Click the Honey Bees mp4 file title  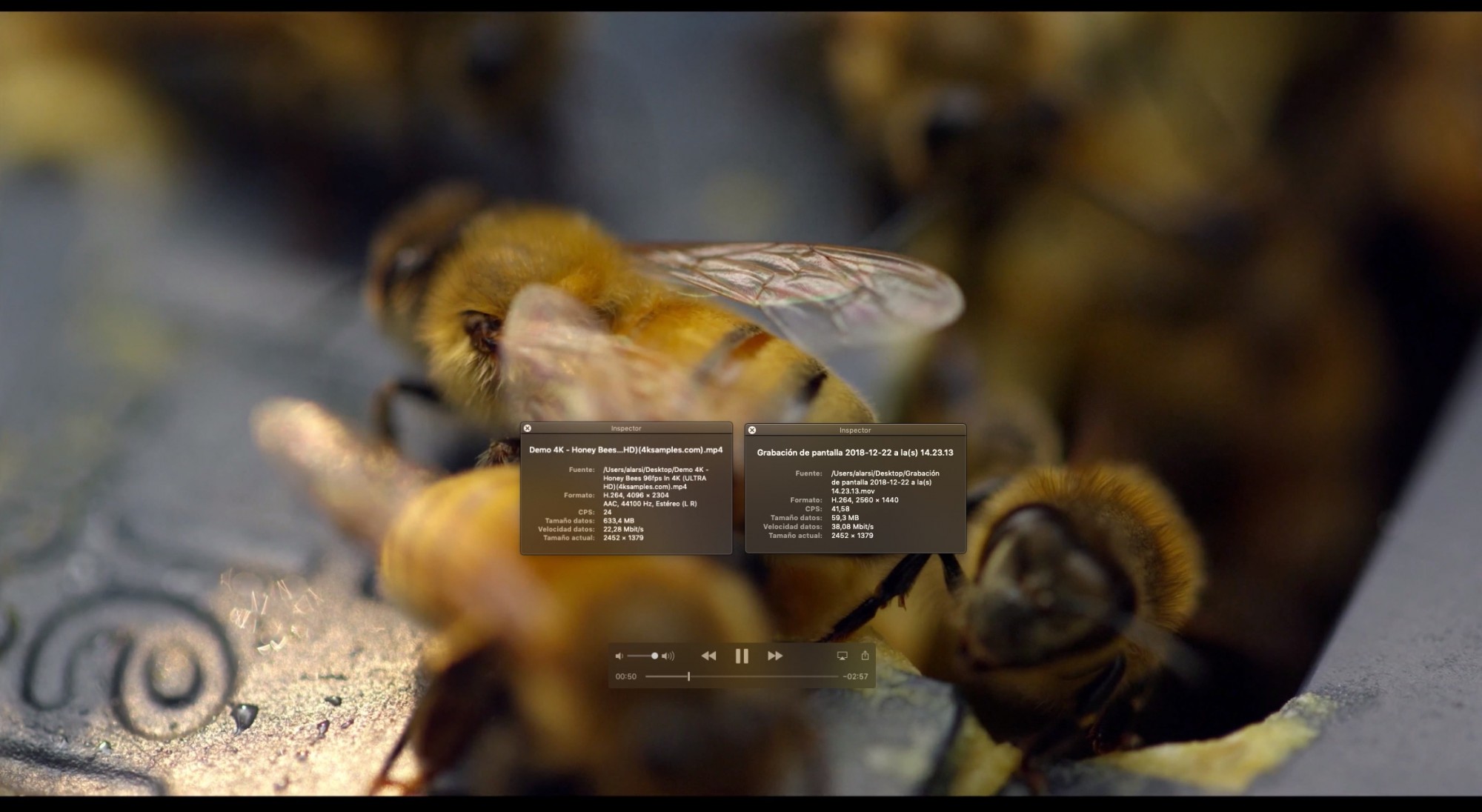(625, 450)
